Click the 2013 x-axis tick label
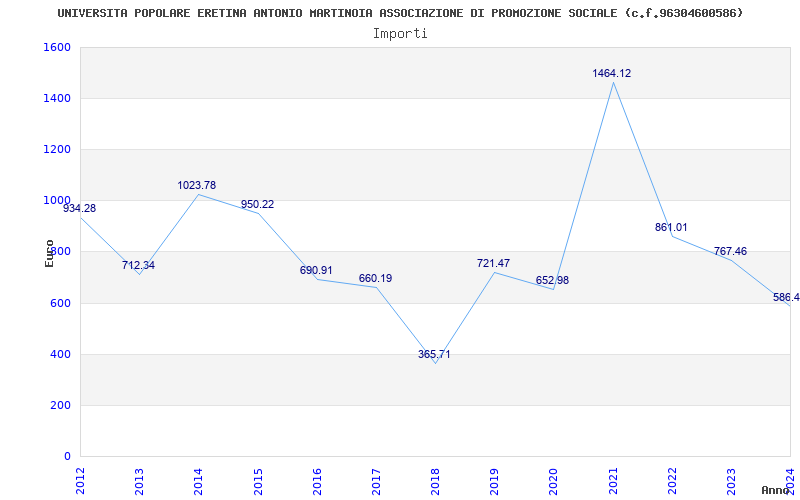 tap(139, 481)
